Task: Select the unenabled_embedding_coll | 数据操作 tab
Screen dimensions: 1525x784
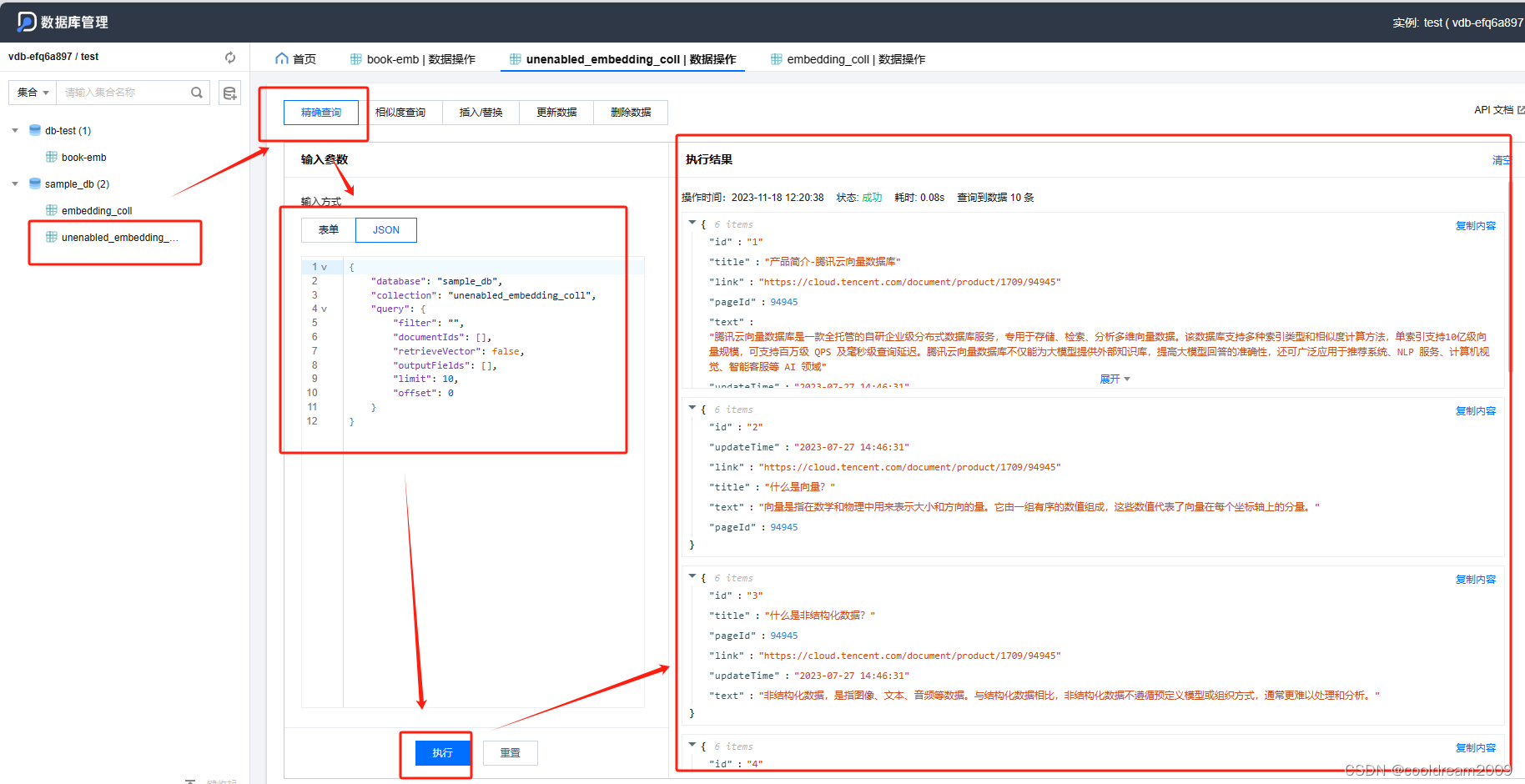Action: 623,59
